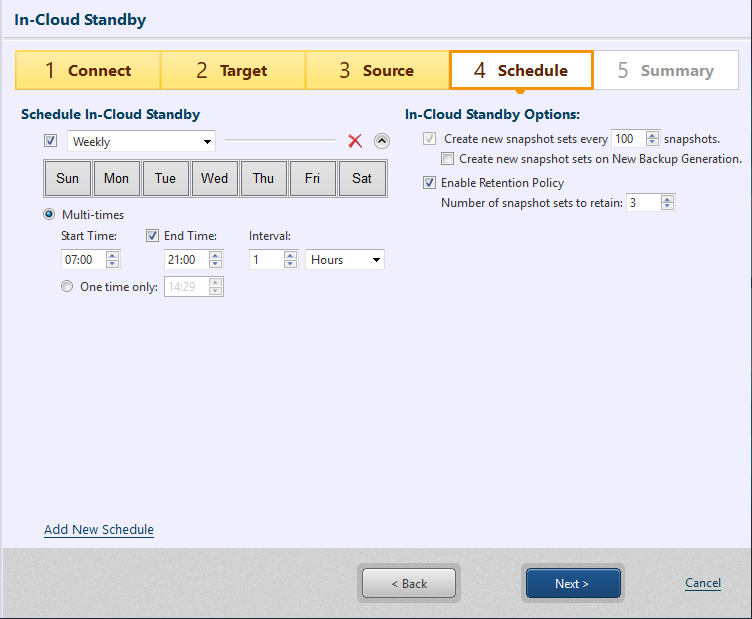The width and height of the screenshot is (752, 619).
Task: Click the Start Time 07:00 field
Action: click(x=82, y=260)
